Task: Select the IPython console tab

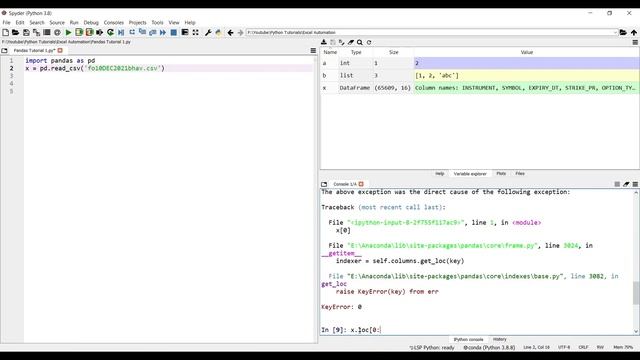Action: point(468,339)
